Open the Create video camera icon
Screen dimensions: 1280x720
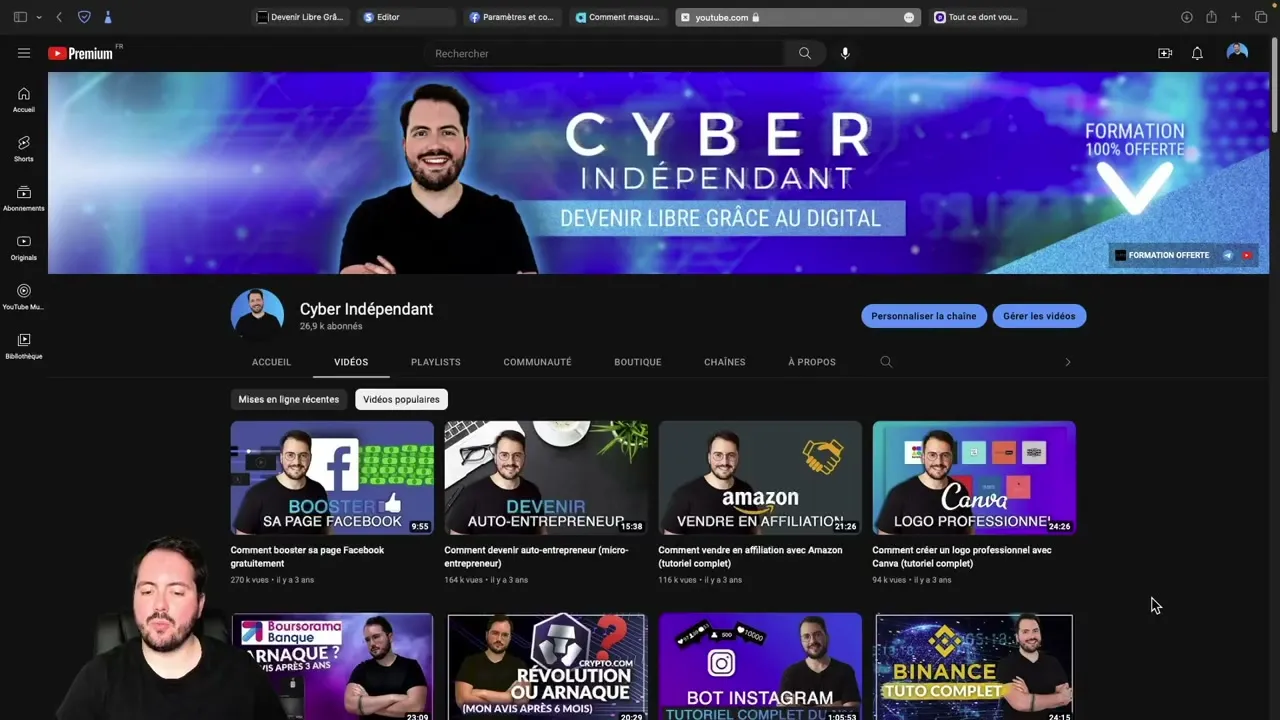[x=1165, y=53]
